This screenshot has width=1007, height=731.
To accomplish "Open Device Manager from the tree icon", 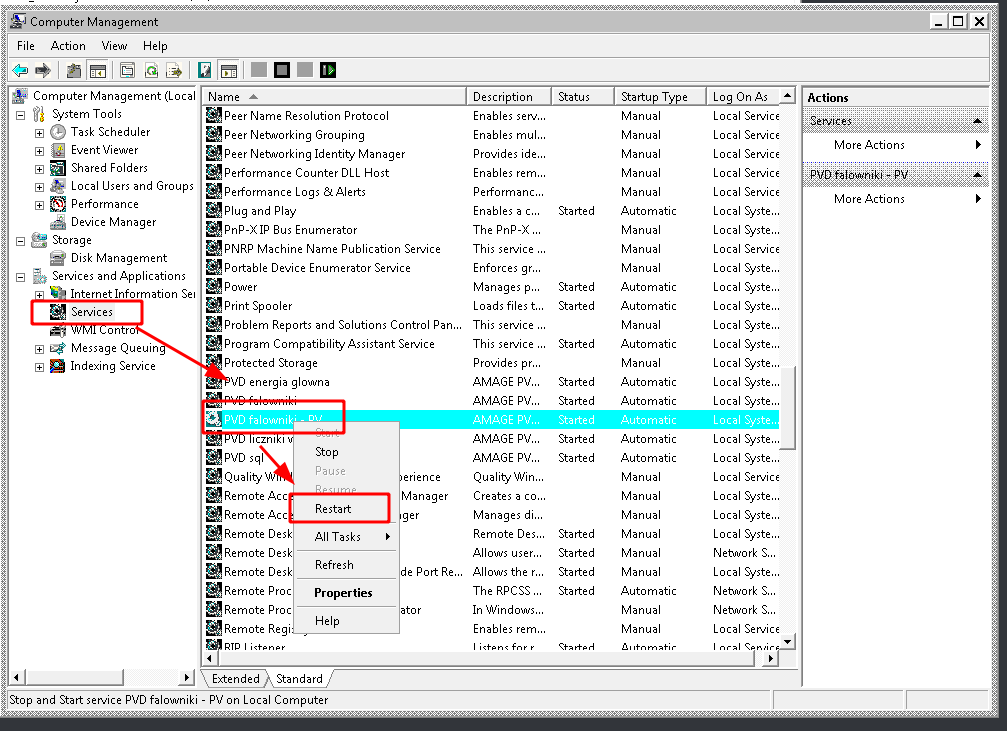I will (x=58, y=222).
